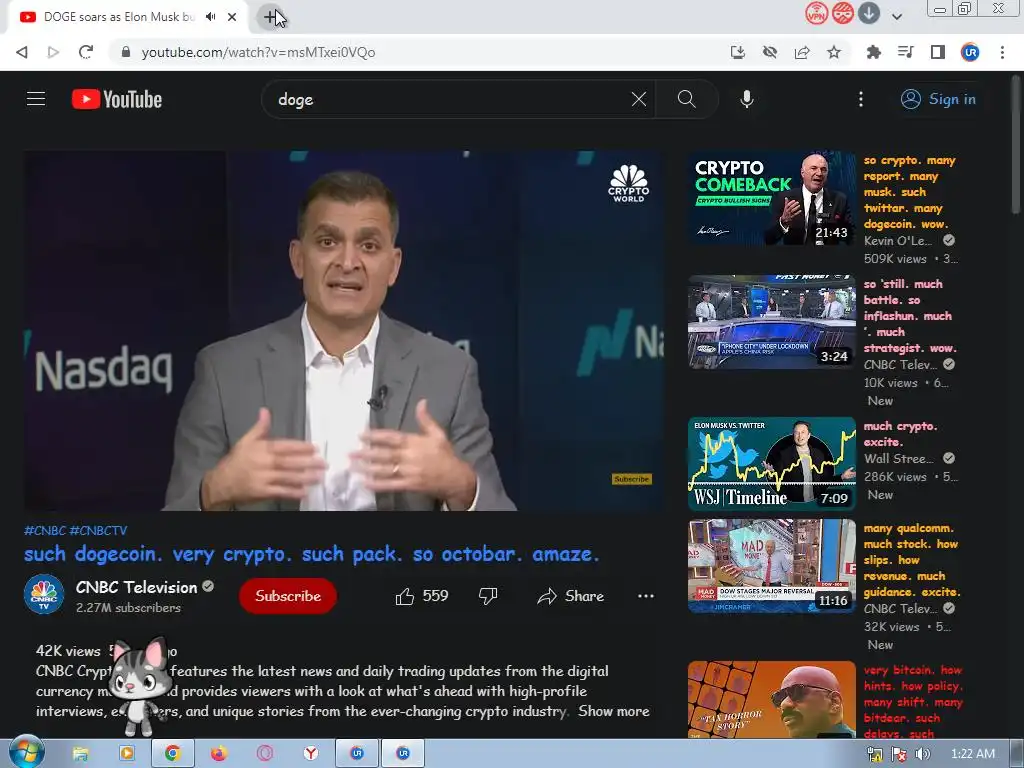Image resolution: width=1024 pixels, height=768 pixels.
Task: Click the search magnifier button
Action: click(686, 99)
